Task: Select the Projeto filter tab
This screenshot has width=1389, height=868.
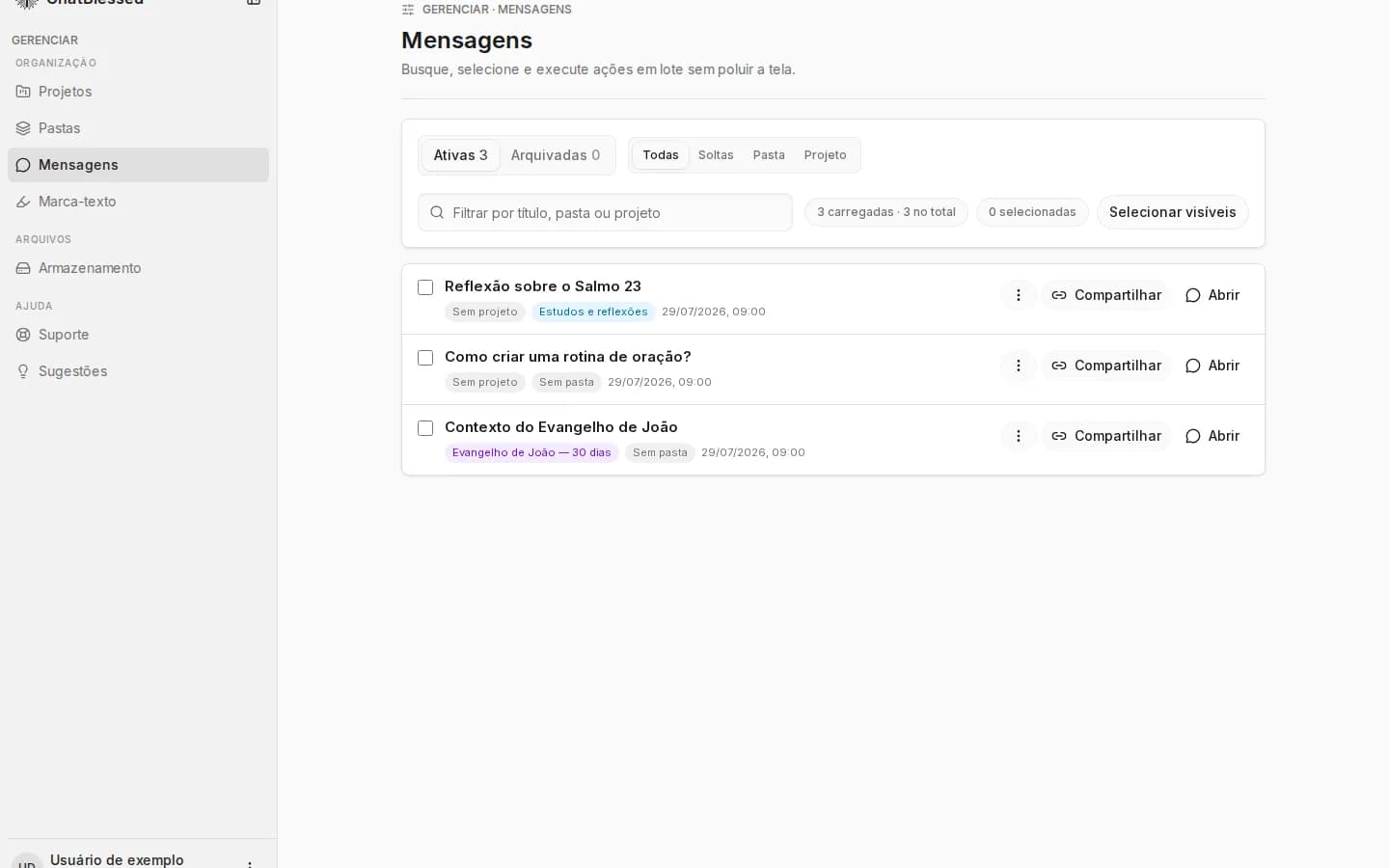Action: point(825,155)
